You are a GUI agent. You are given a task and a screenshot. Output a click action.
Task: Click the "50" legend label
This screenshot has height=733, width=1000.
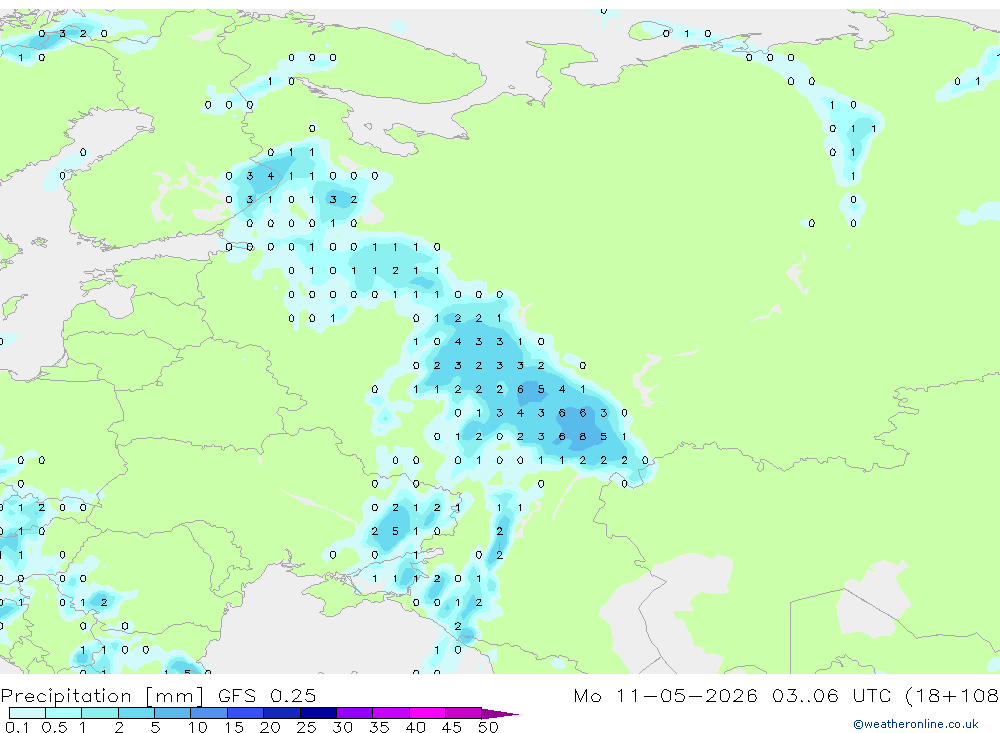[x=488, y=727]
